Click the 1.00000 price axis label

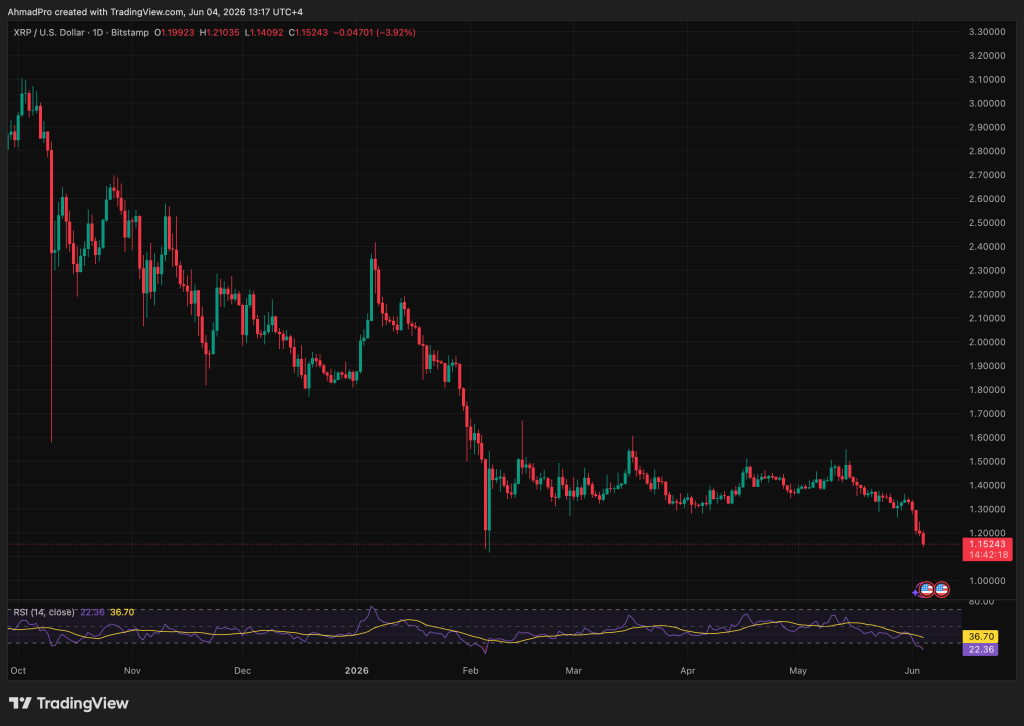coord(987,581)
